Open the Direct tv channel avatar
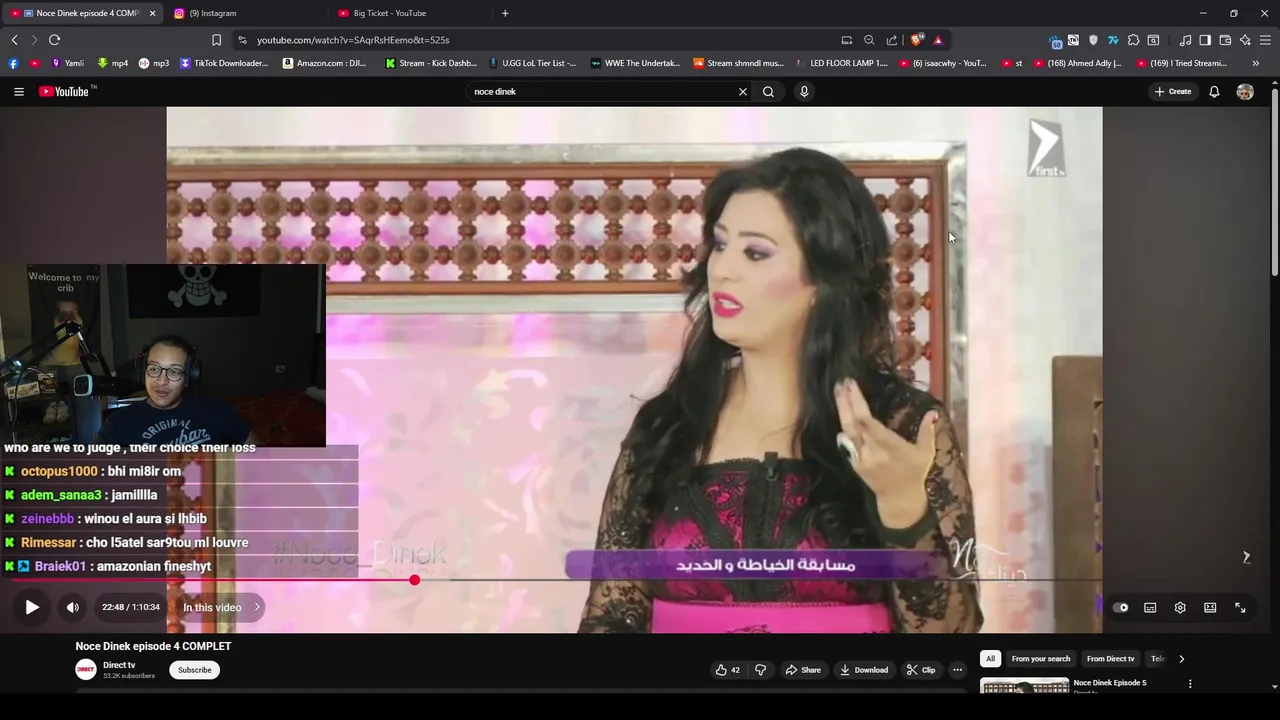1280x720 pixels. point(86,670)
